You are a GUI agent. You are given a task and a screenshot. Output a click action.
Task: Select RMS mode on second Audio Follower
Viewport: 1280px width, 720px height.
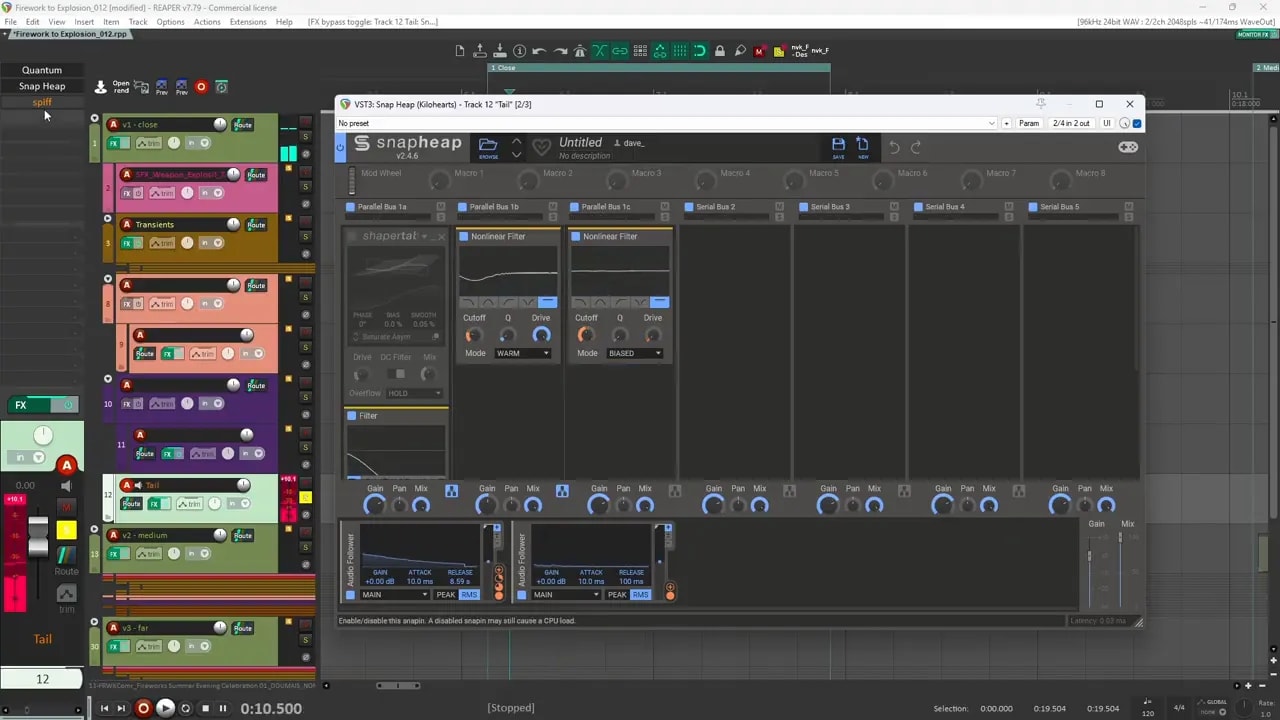tap(640, 595)
